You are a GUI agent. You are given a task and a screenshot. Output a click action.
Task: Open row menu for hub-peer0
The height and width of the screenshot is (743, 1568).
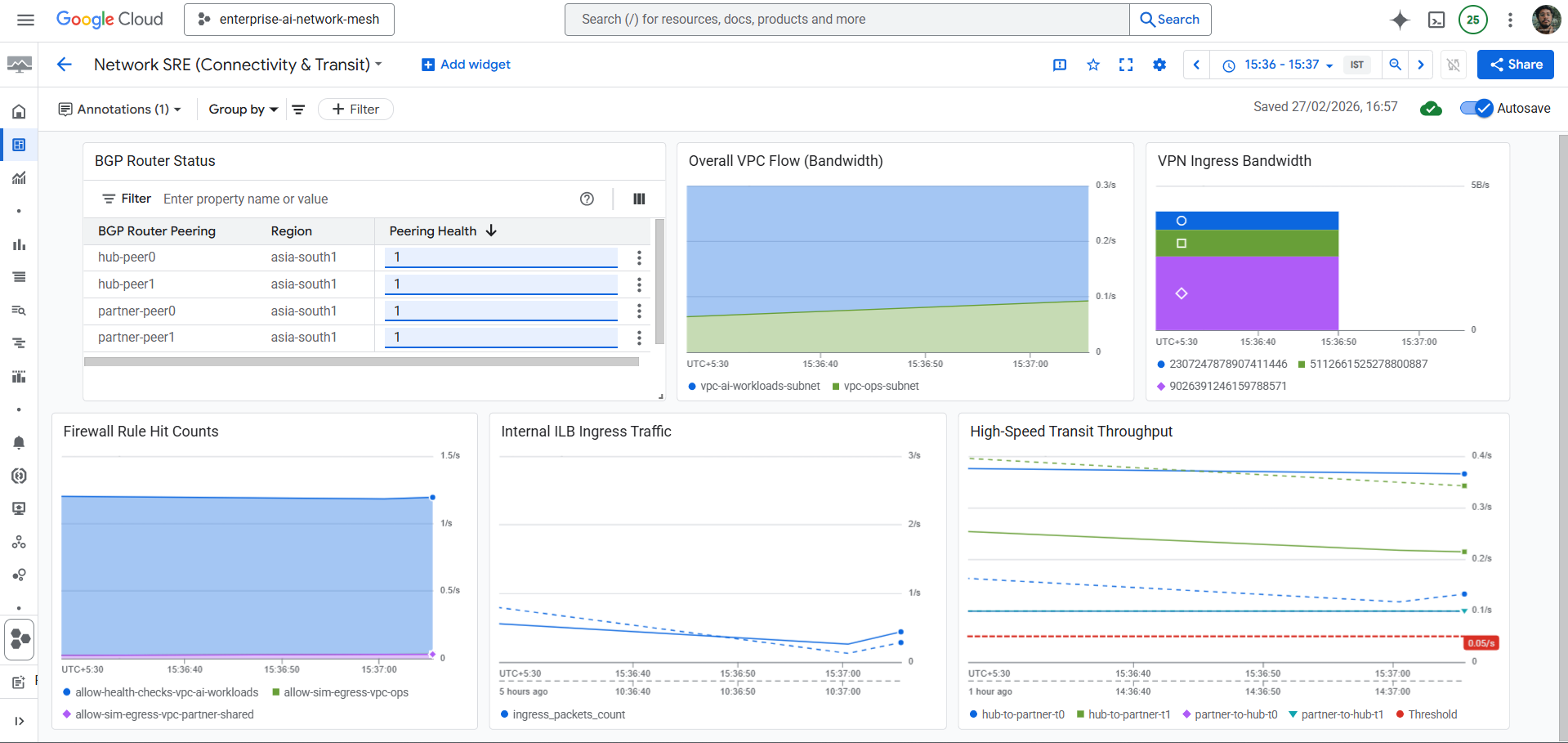639,257
